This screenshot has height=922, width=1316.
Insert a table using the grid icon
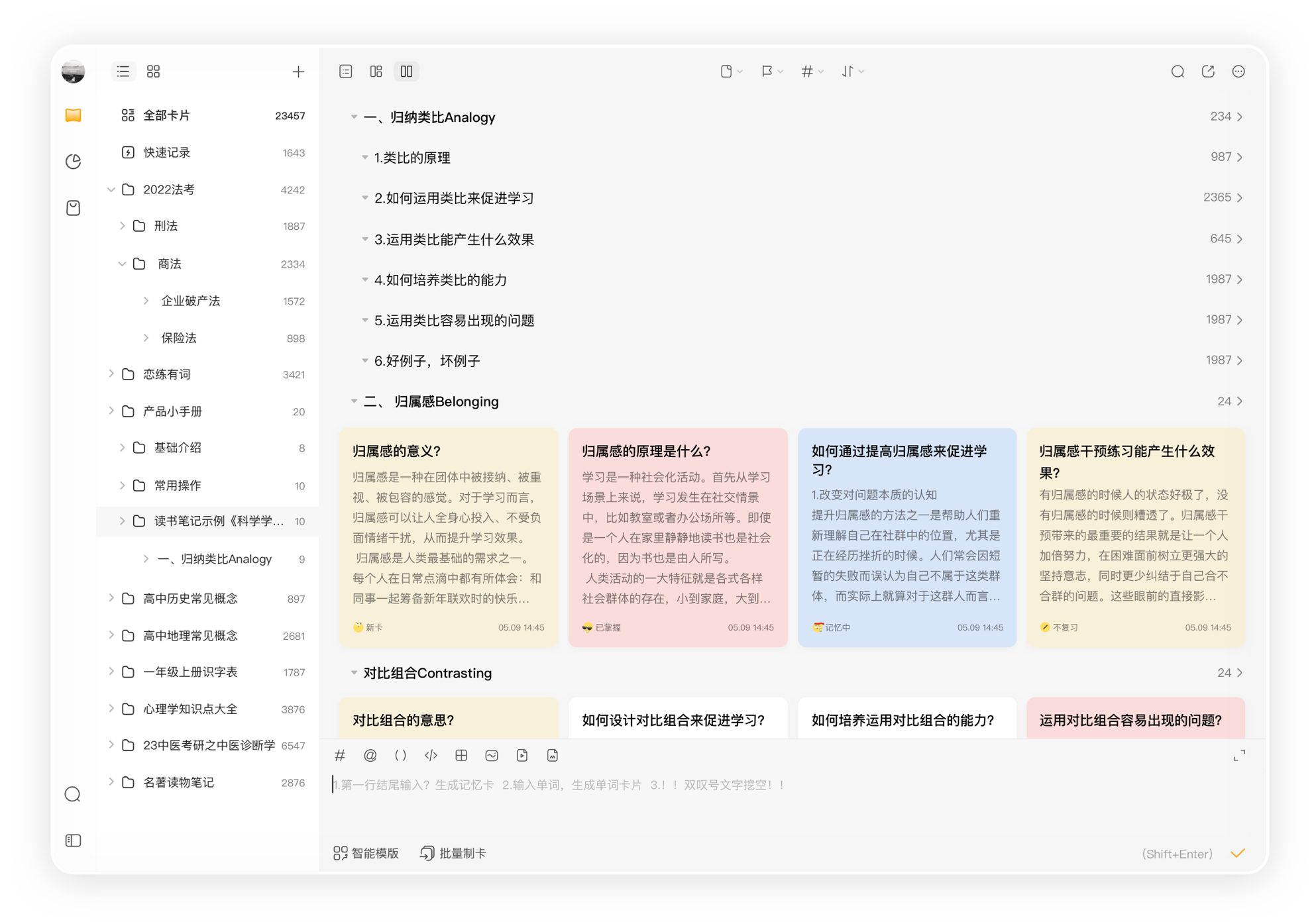click(461, 755)
